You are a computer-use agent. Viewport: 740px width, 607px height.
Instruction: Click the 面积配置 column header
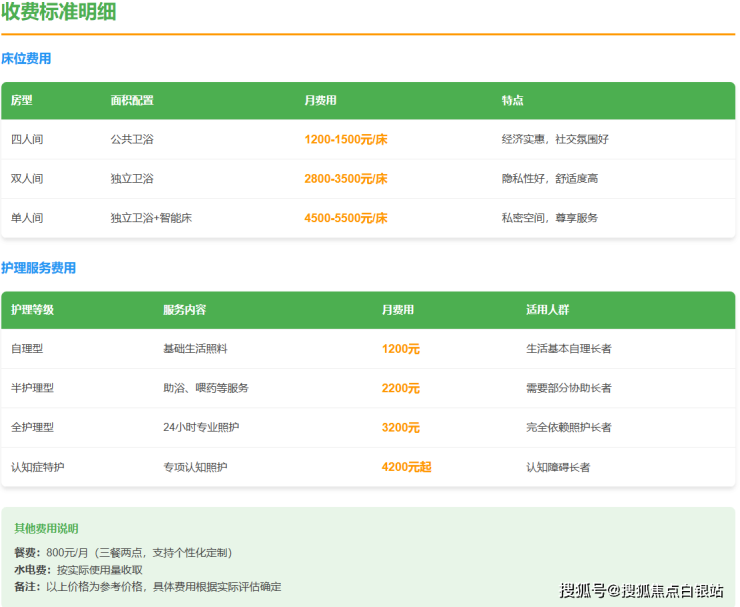point(132,101)
